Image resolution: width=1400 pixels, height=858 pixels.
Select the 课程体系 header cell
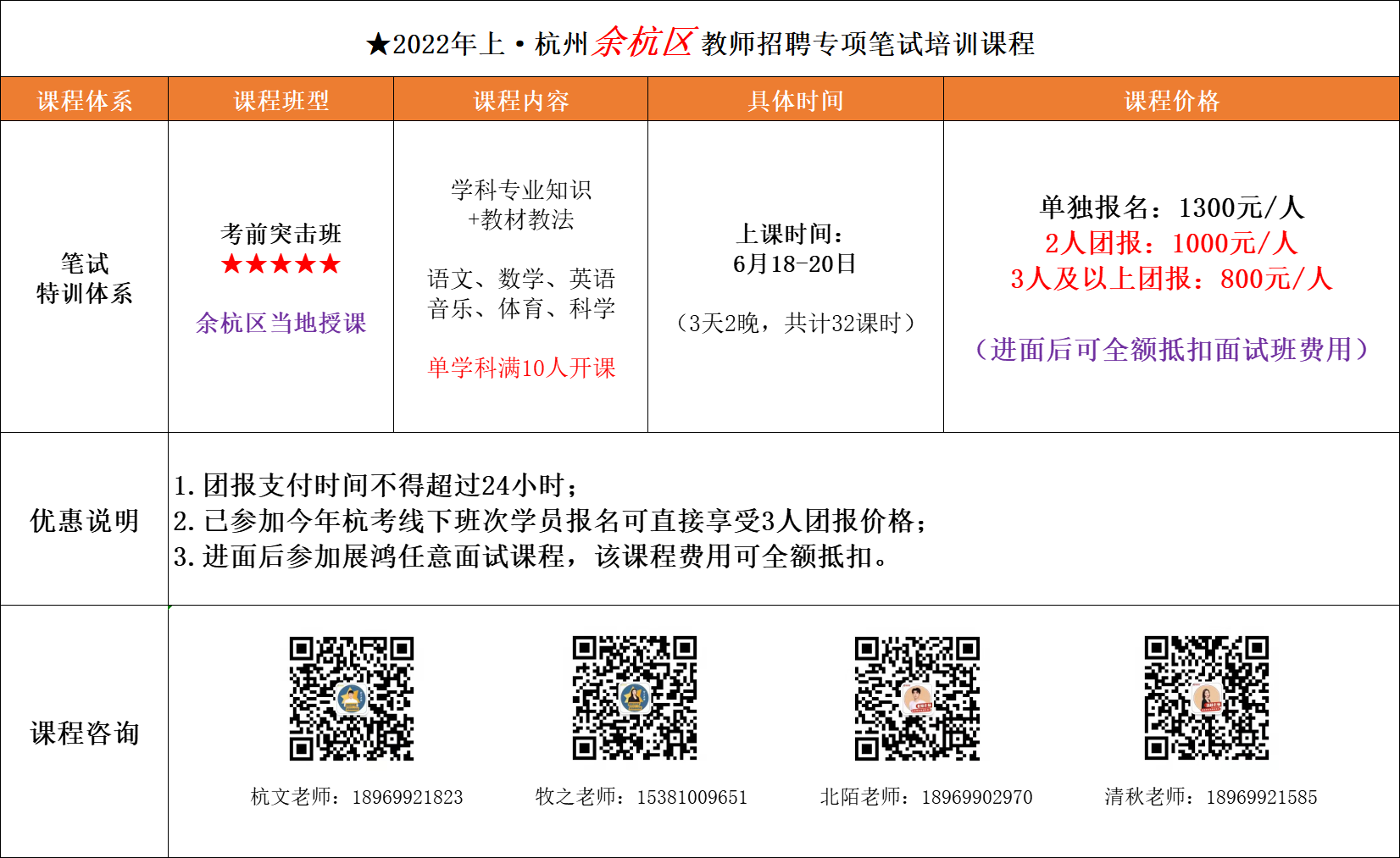[x=85, y=100]
